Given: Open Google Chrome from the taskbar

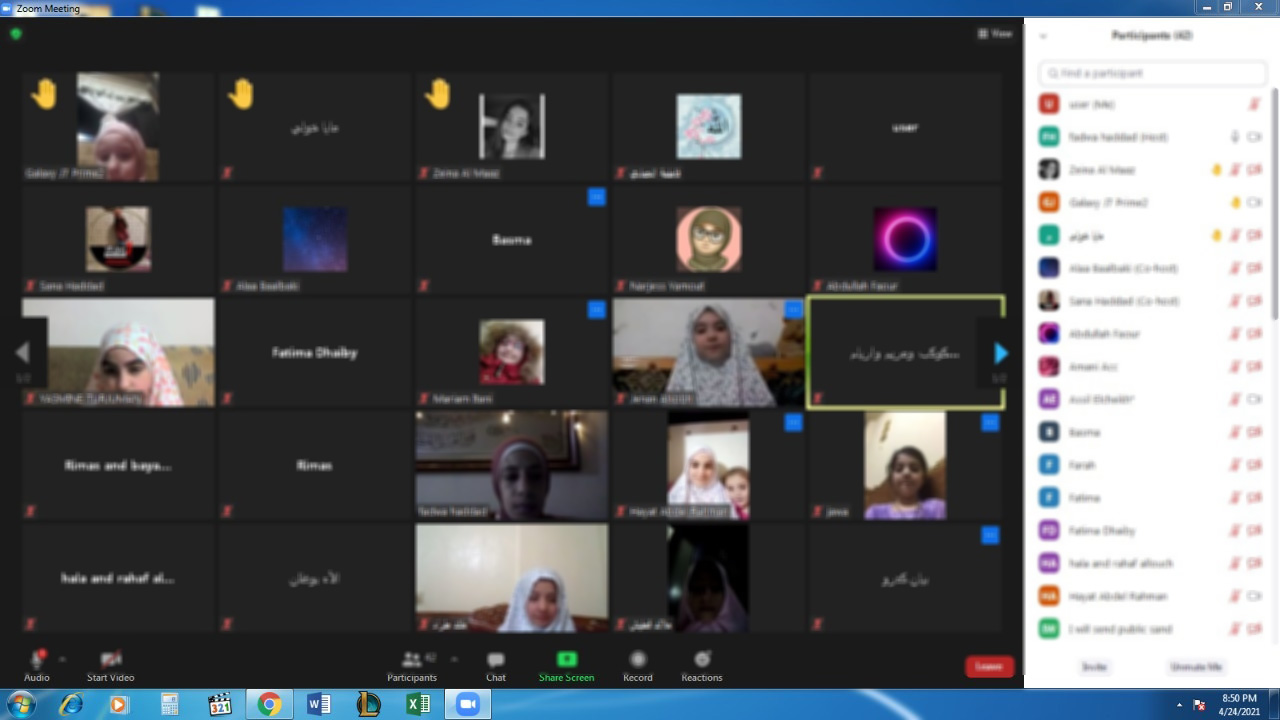Looking at the screenshot, I should (x=269, y=705).
